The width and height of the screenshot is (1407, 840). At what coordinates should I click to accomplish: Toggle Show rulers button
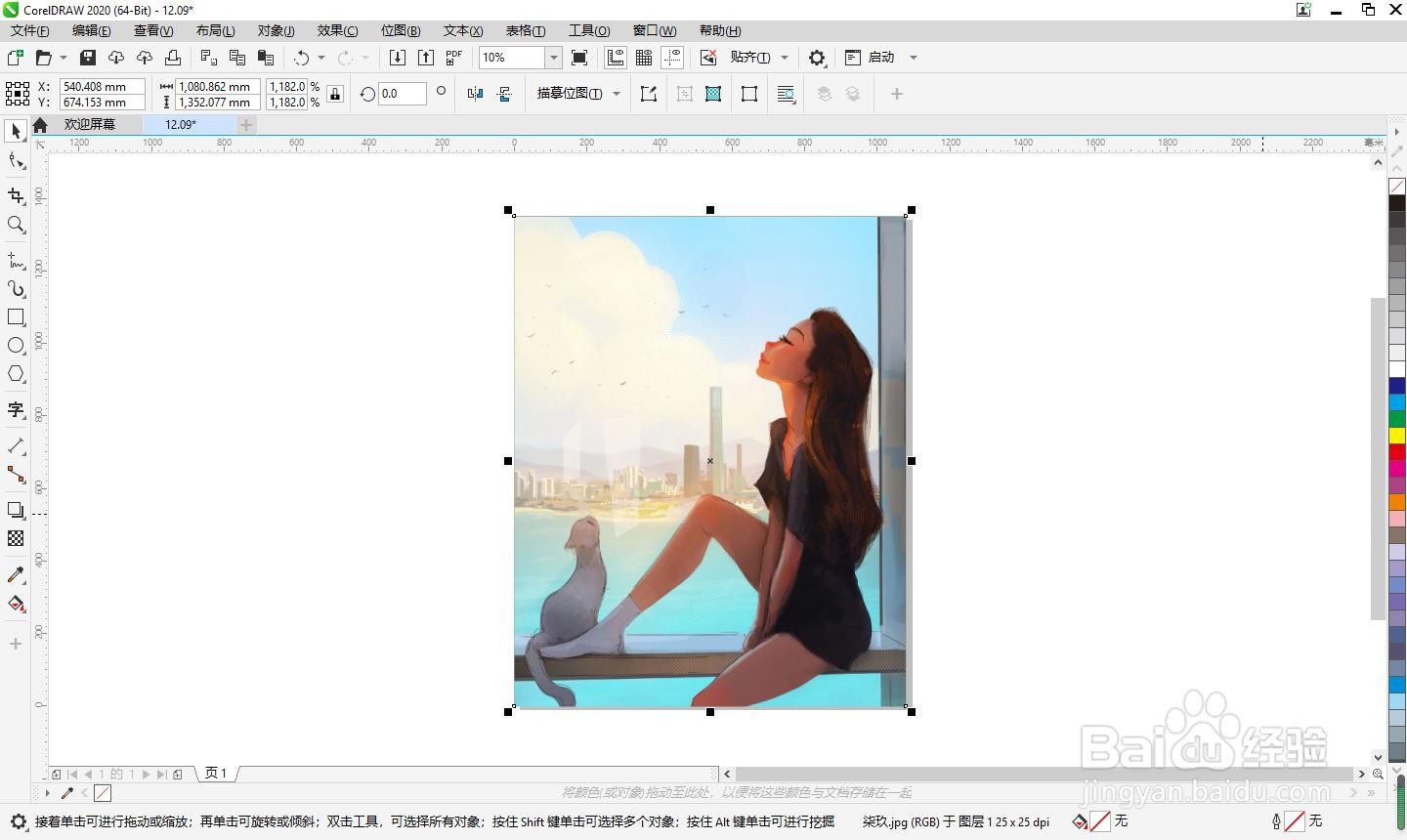616,58
